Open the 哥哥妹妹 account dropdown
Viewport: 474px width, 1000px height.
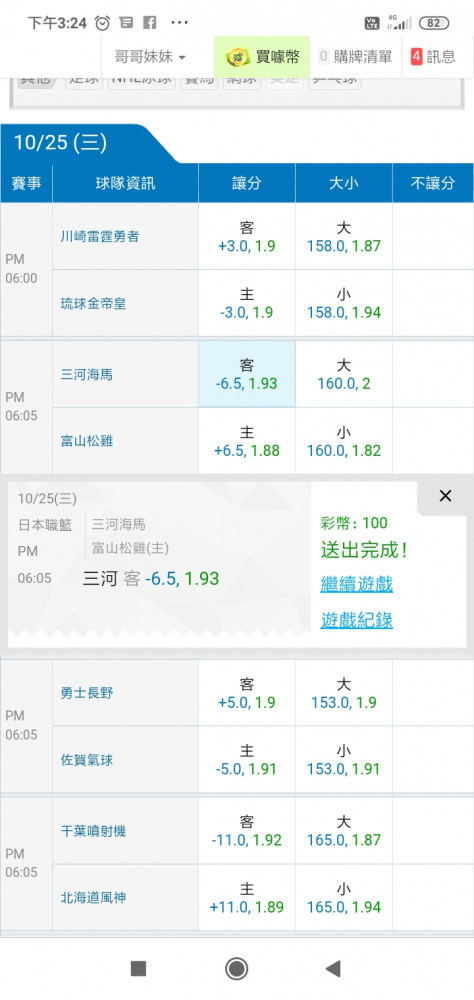point(151,57)
